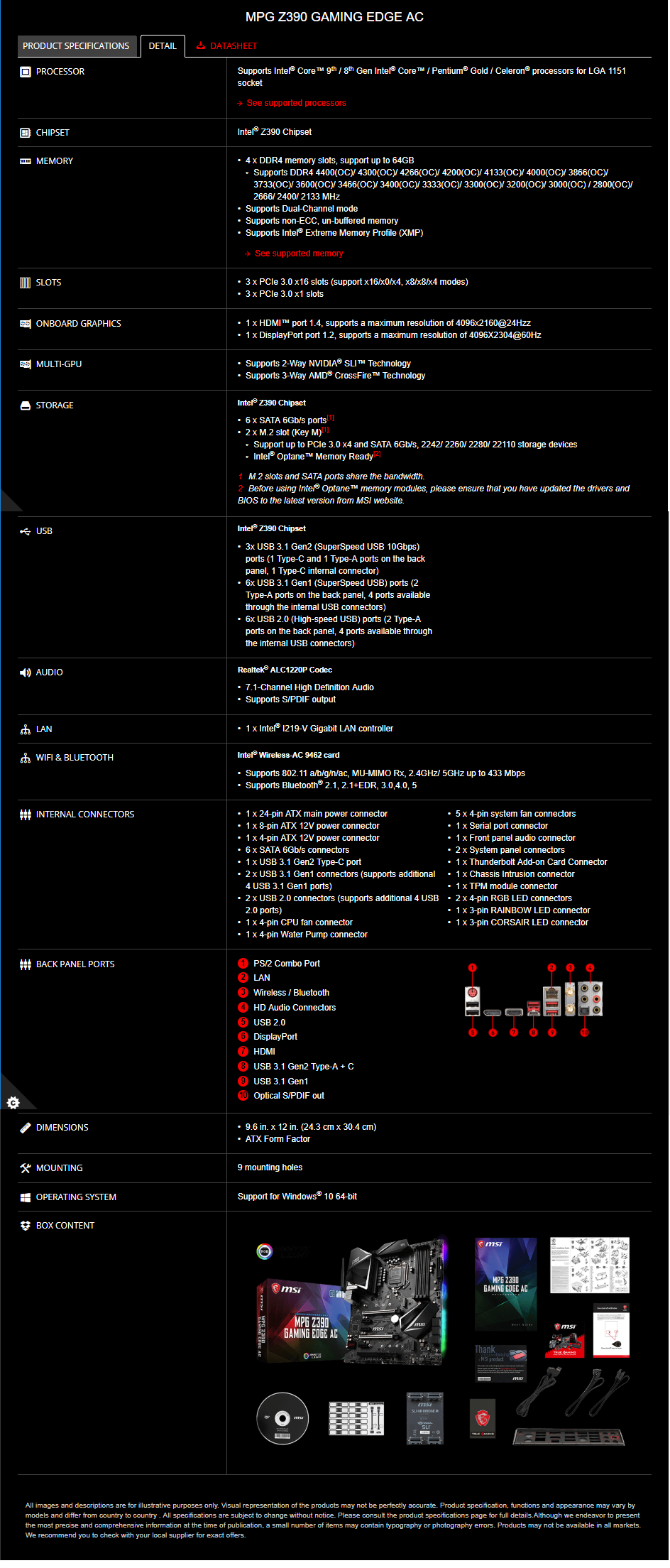Click the Multi-GPU section icon
Viewport: 670px width, 1568px height.
(x=26, y=364)
